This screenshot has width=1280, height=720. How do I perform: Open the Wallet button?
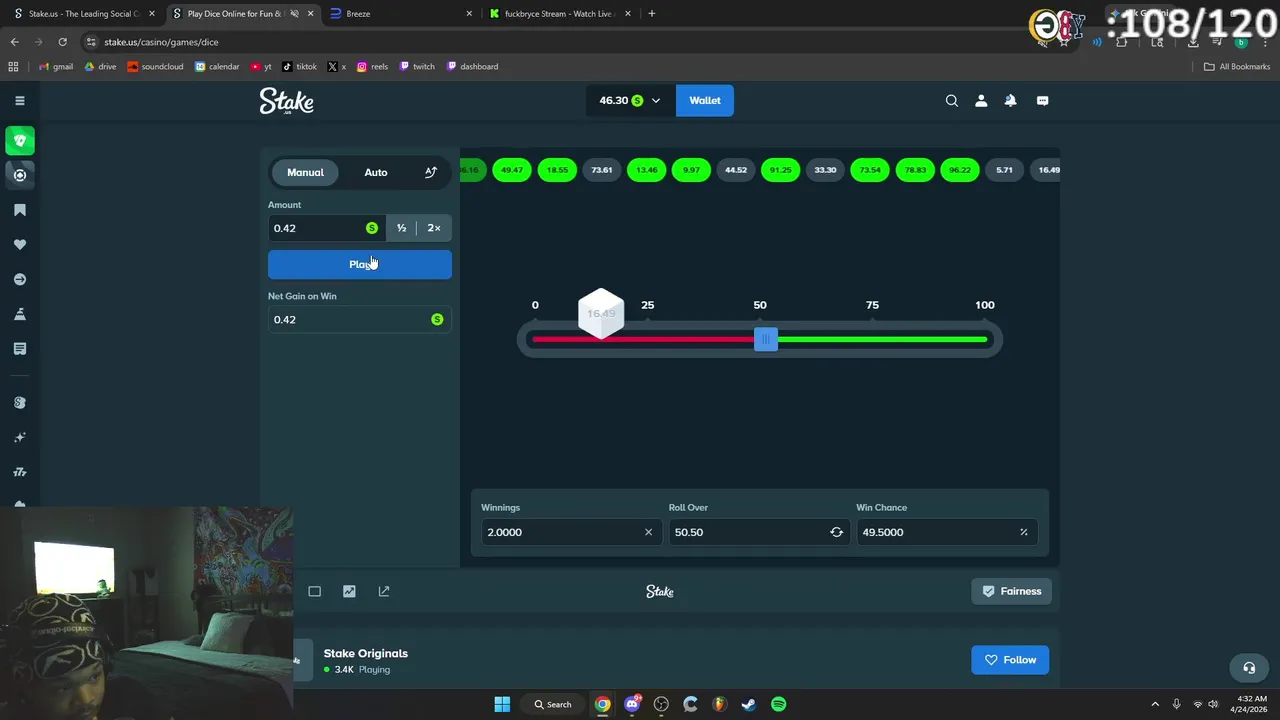[705, 101]
